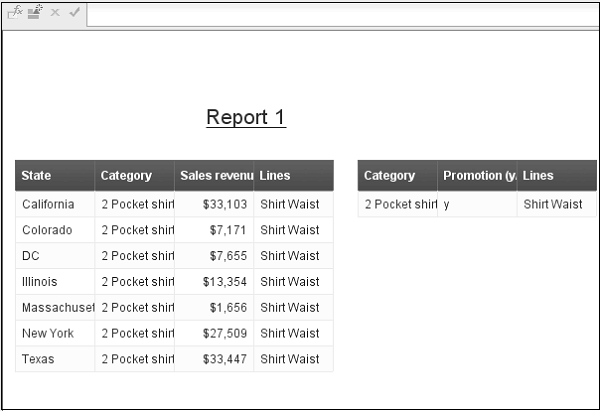The image size is (600, 411).
Task: Click the $33,447 revenue cell
Action: coord(214,359)
